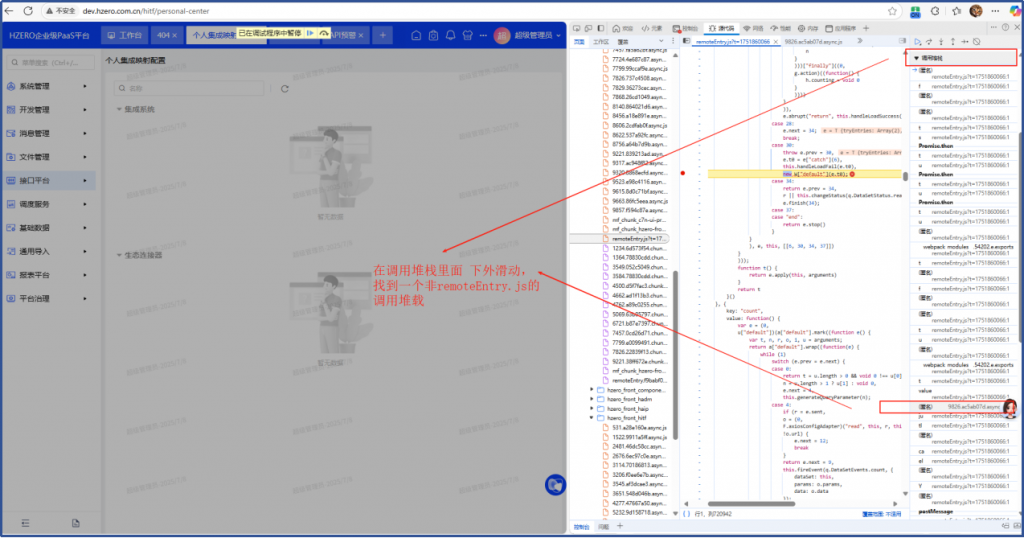Resume script execution in debugger toolbar
The width and height of the screenshot is (1024, 538).
click(x=917, y=41)
